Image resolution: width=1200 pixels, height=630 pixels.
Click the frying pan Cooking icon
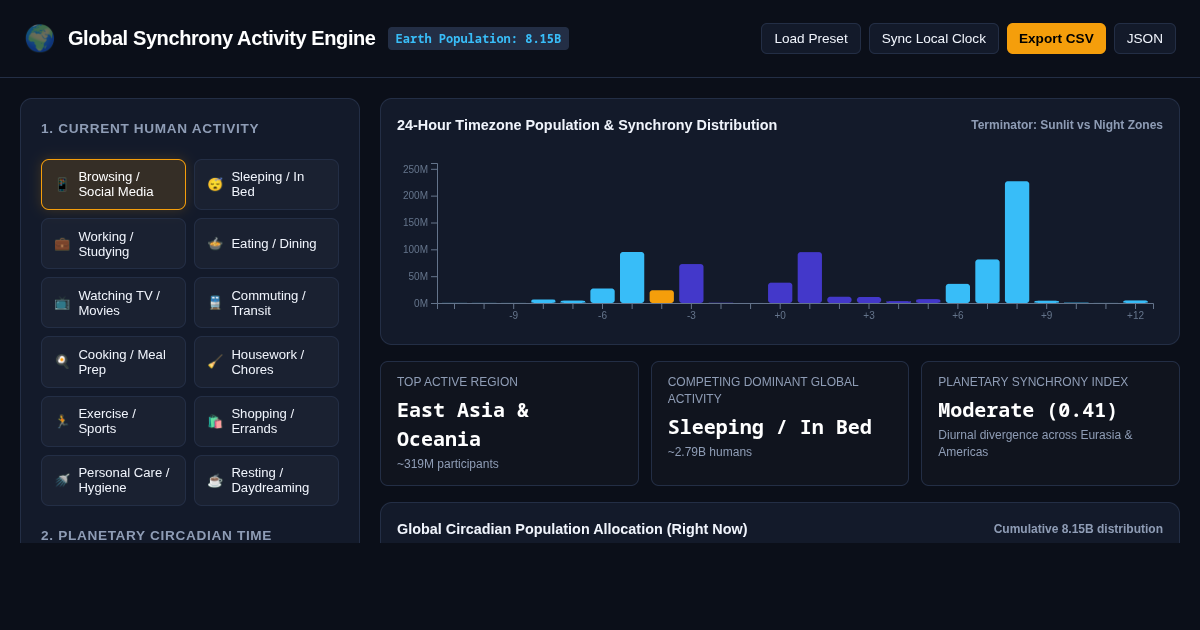point(62,362)
